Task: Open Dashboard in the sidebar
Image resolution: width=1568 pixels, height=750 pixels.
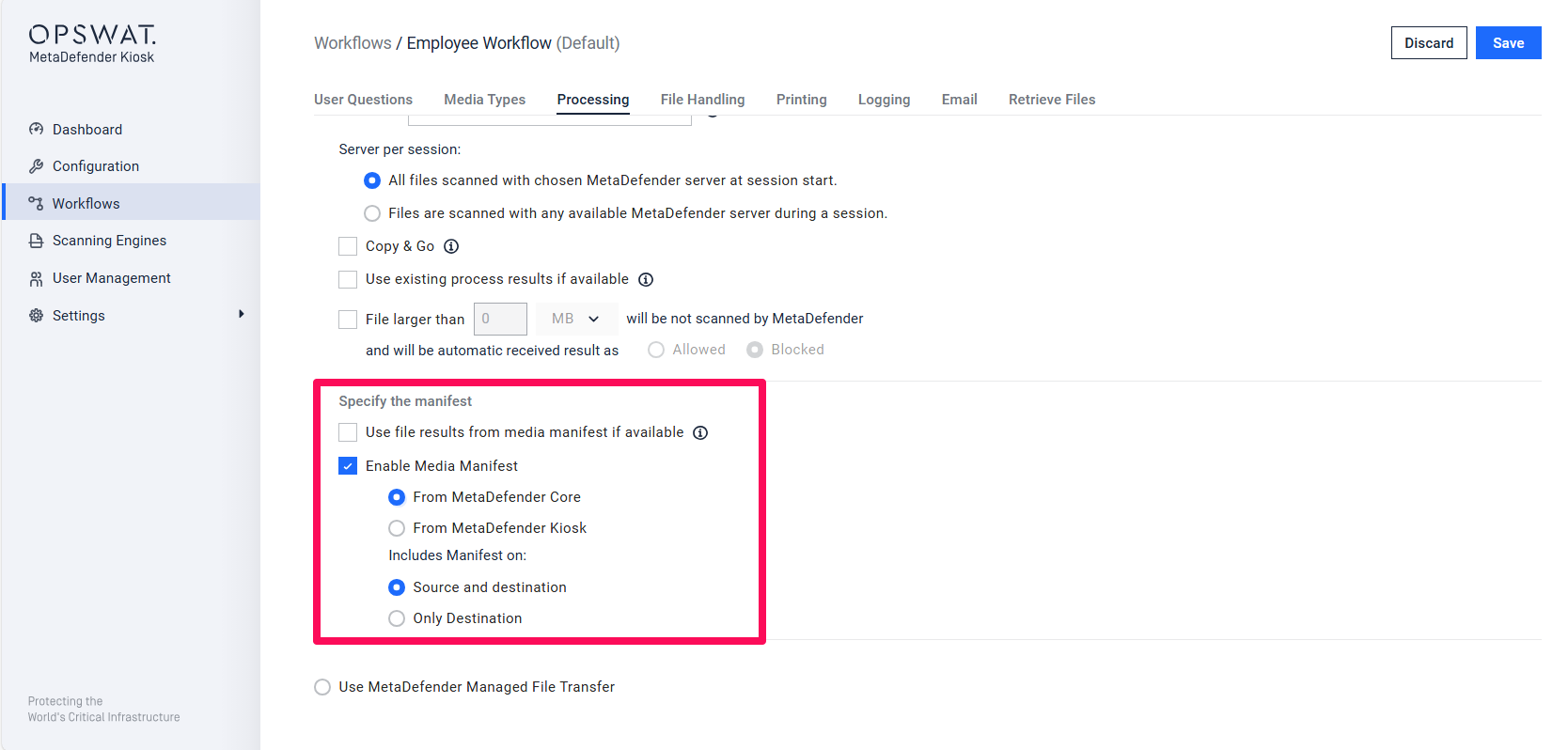Action: (x=132, y=130)
